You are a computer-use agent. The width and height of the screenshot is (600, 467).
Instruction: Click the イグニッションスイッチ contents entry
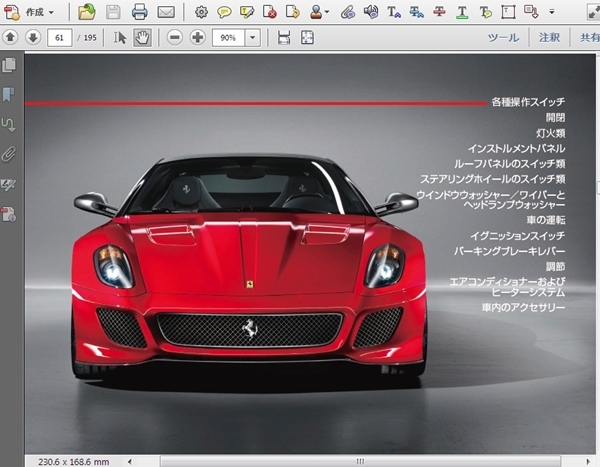click(517, 236)
